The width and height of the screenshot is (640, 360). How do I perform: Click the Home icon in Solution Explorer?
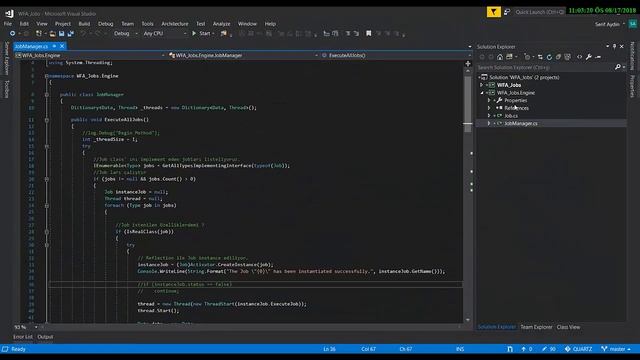tap(500, 57)
